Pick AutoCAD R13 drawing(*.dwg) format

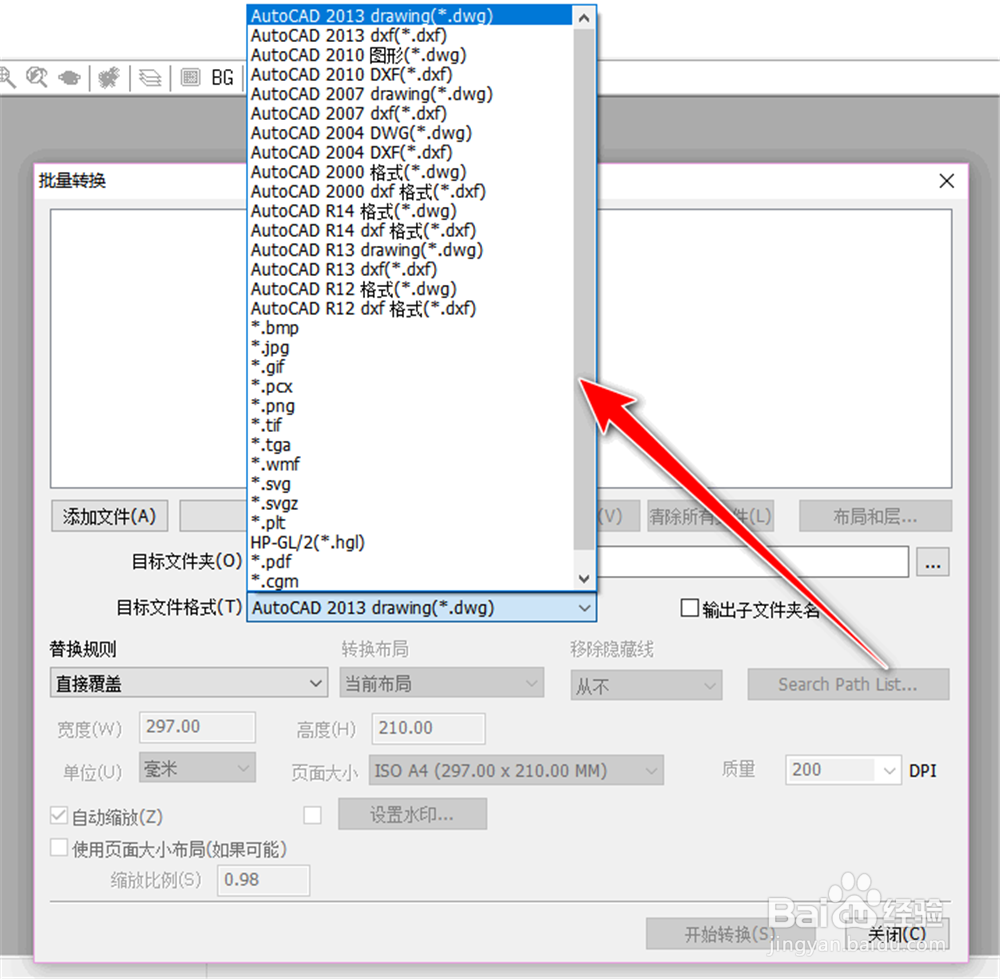tap(409, 250)
